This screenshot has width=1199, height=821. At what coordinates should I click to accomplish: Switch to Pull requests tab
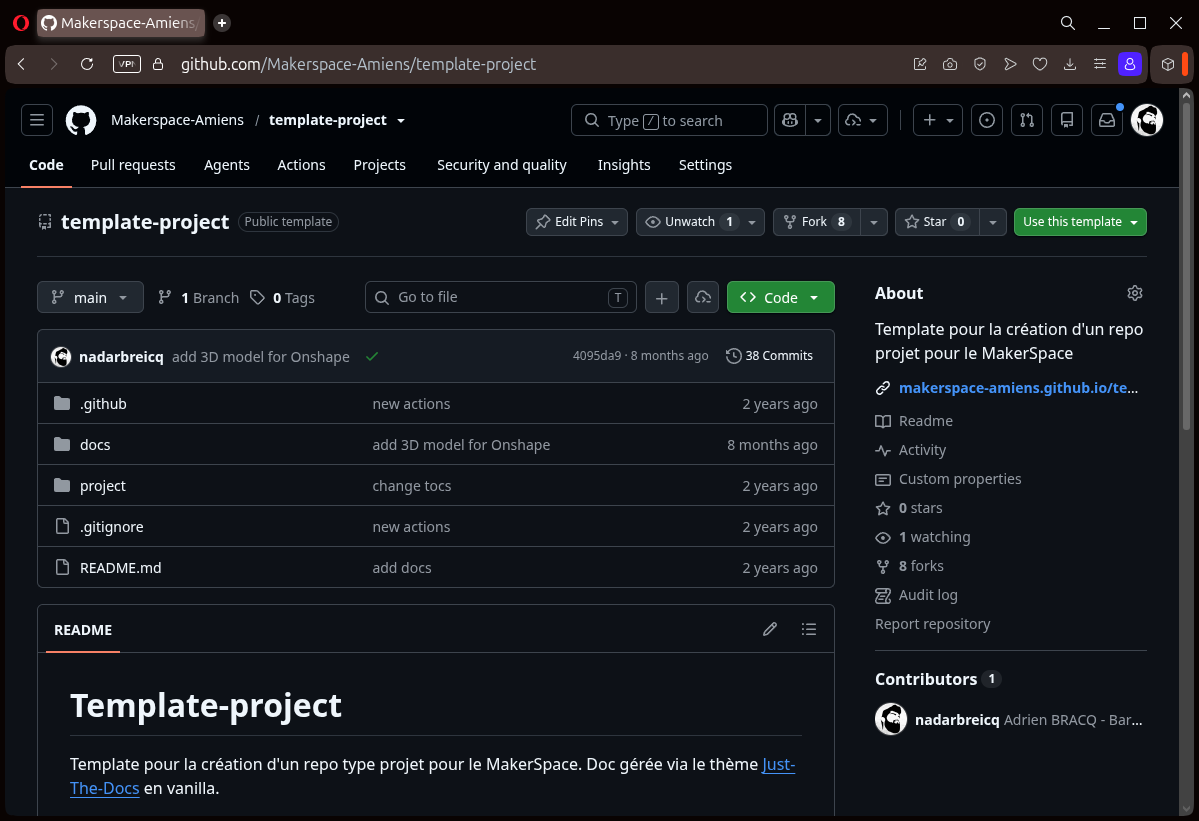click(x=133, y=165)
